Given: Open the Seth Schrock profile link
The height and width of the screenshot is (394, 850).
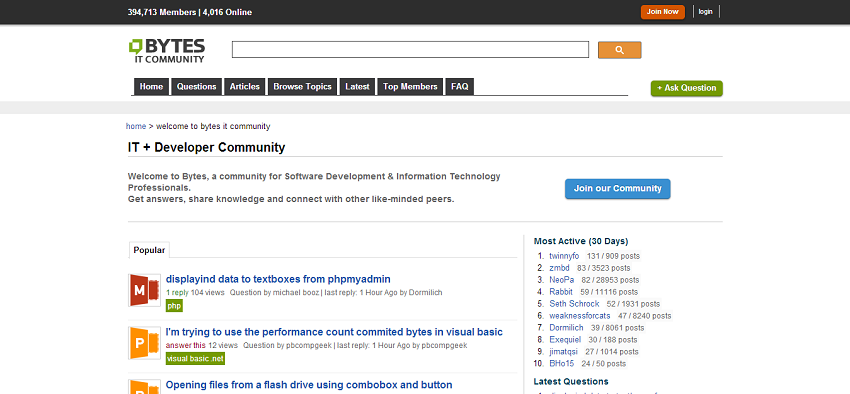Looking at the screenshot, I should 574,303.
